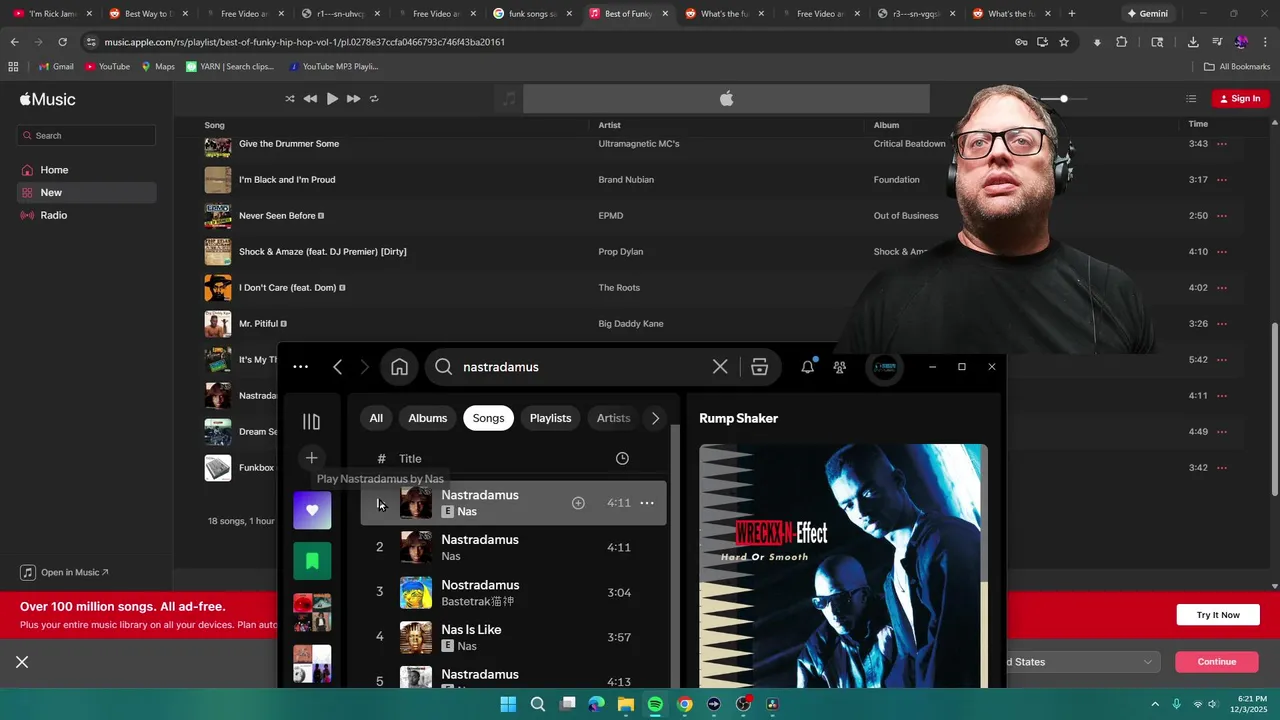This screenshot has height=720, width=1280.
Task: Click the red Sign In button
Action: (x=1240, y=99)
